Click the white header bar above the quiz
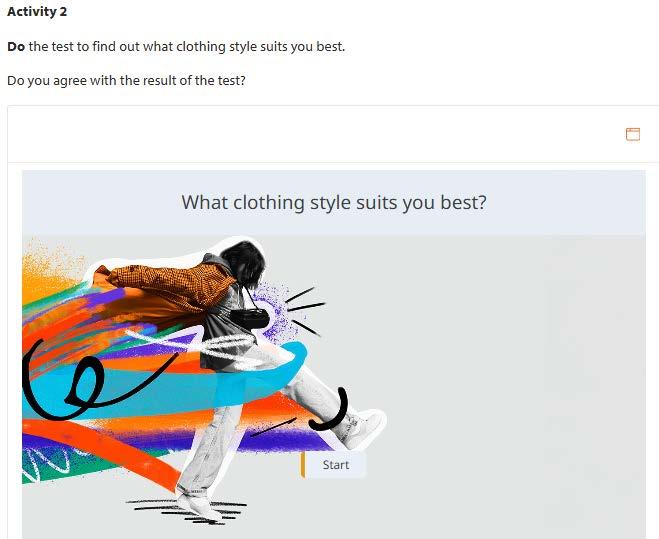The height and width of the screenshot is (539, 659). pos(333,135)
